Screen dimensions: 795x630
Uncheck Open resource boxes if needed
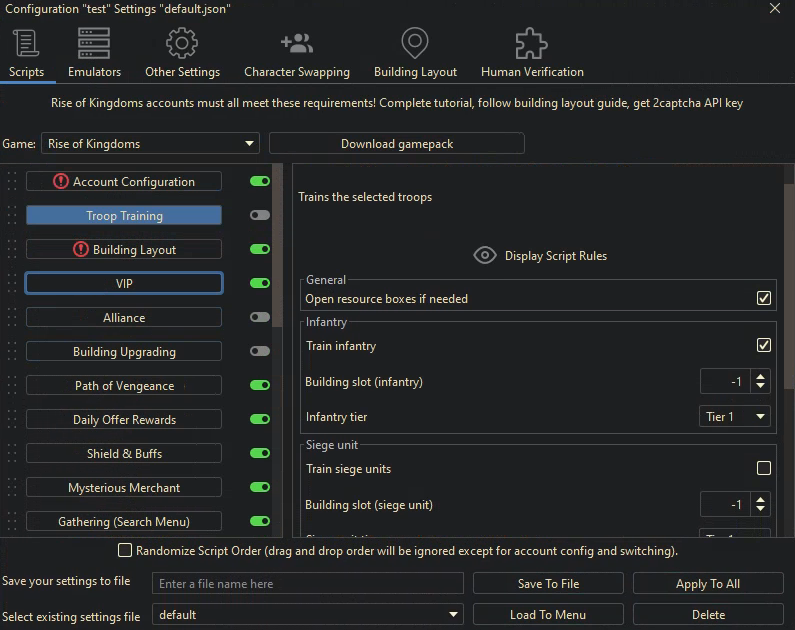pos(764,298)
